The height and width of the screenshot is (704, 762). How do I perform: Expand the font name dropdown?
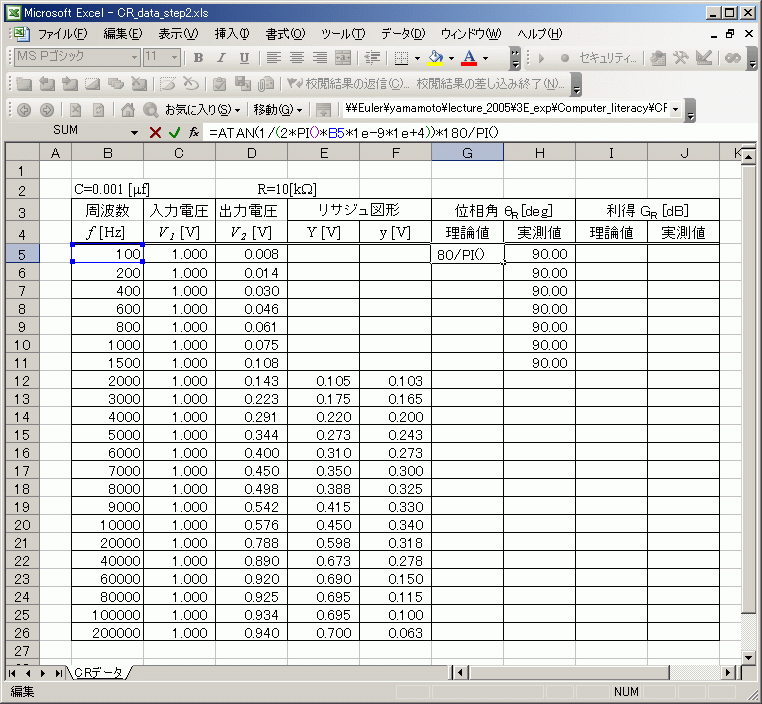132,58
